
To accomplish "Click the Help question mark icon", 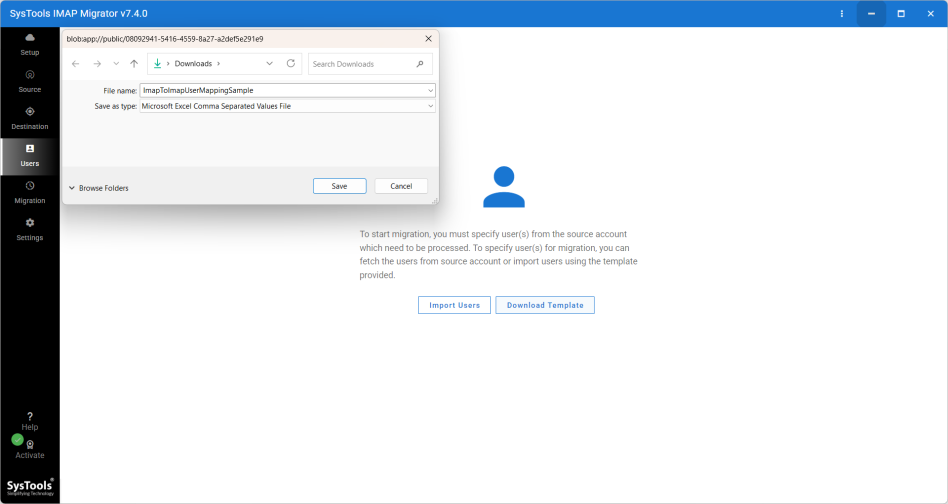I will pos(30,416).
